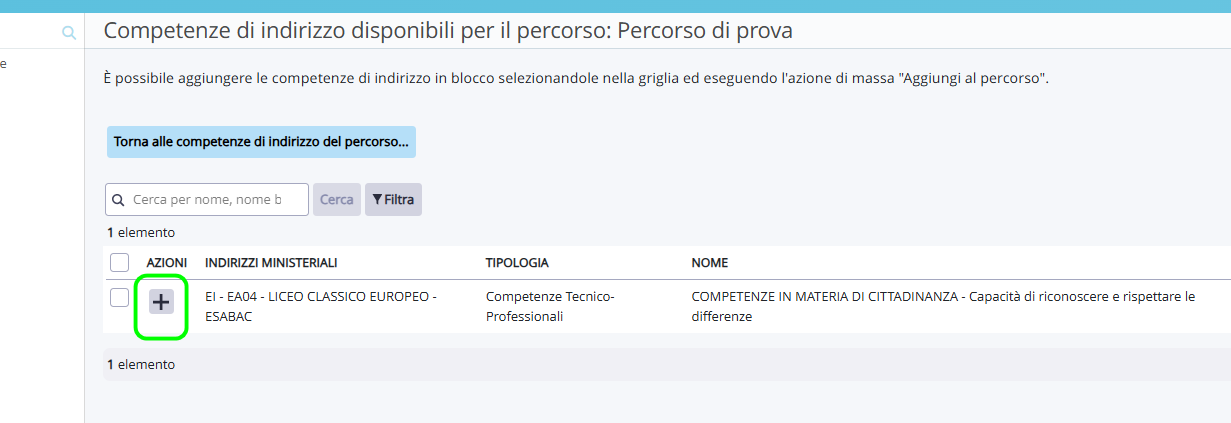
Task: Click the plus icon to add competenza
Action: coord(161,301)
